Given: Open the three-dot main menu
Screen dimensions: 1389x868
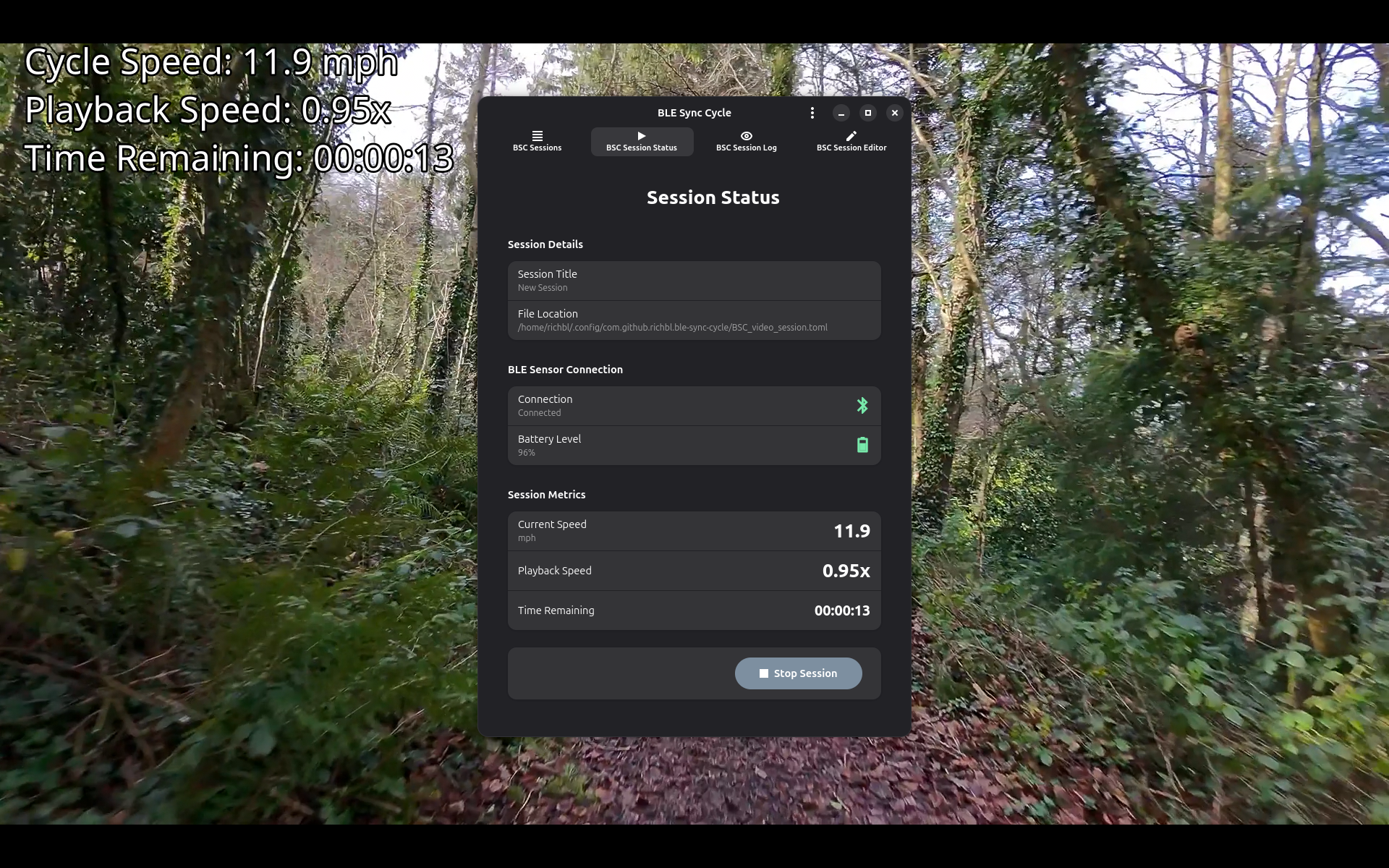Looking at the screenshot, I should coord(812,113).
